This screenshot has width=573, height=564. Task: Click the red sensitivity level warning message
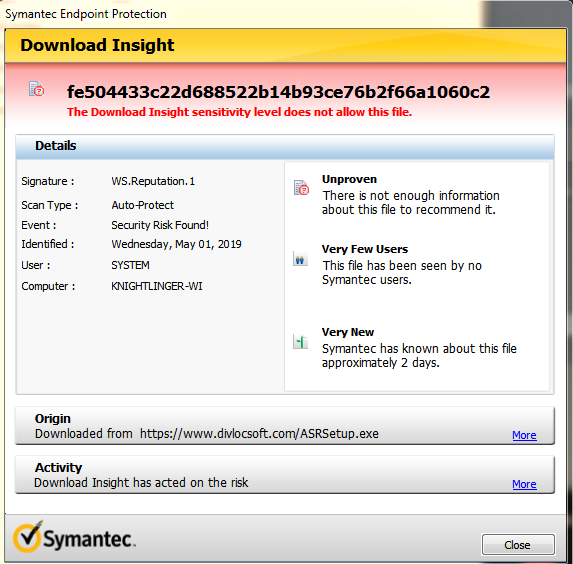point(239,112)
